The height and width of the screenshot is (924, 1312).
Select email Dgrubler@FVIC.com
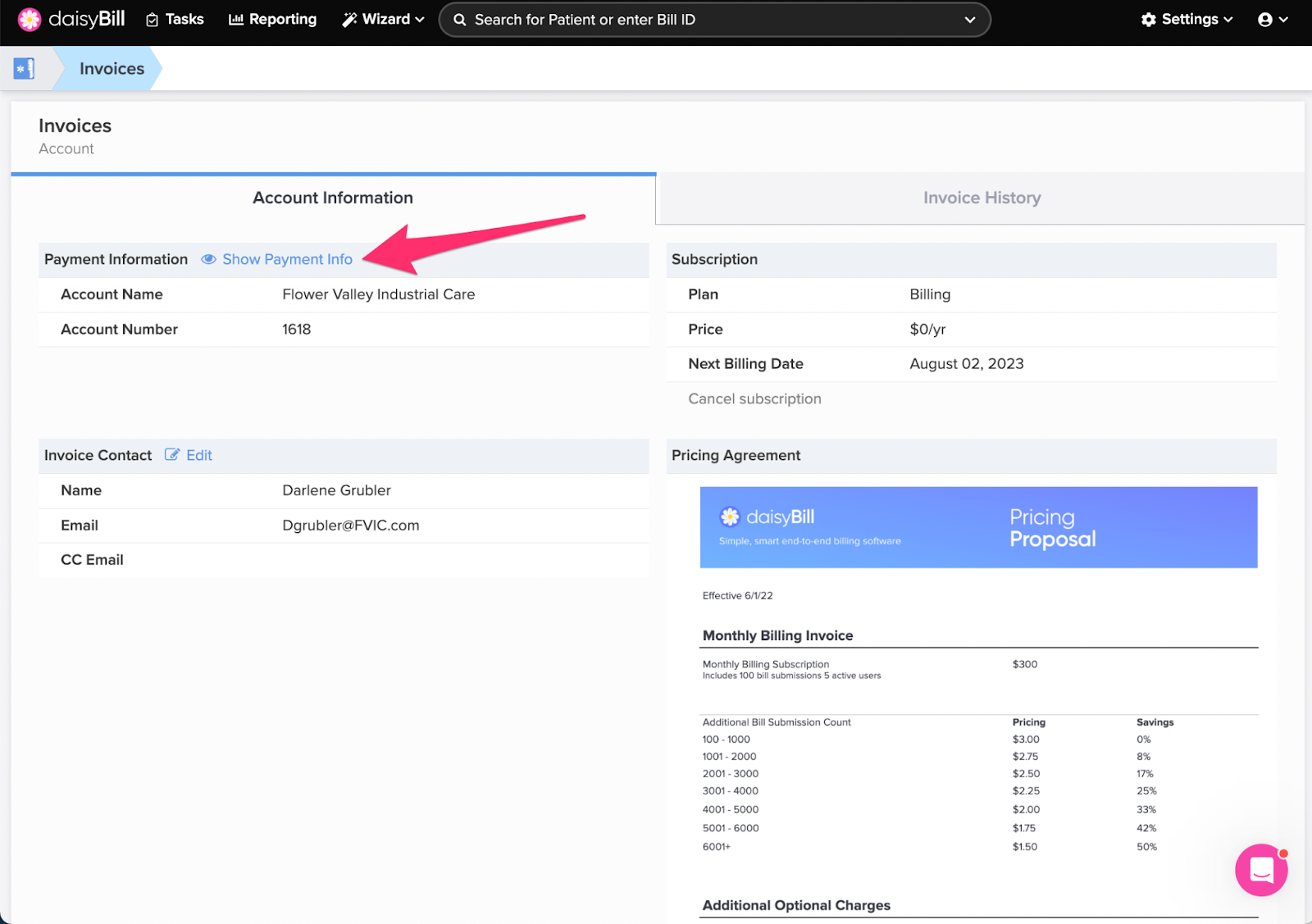tap(351, 526)
